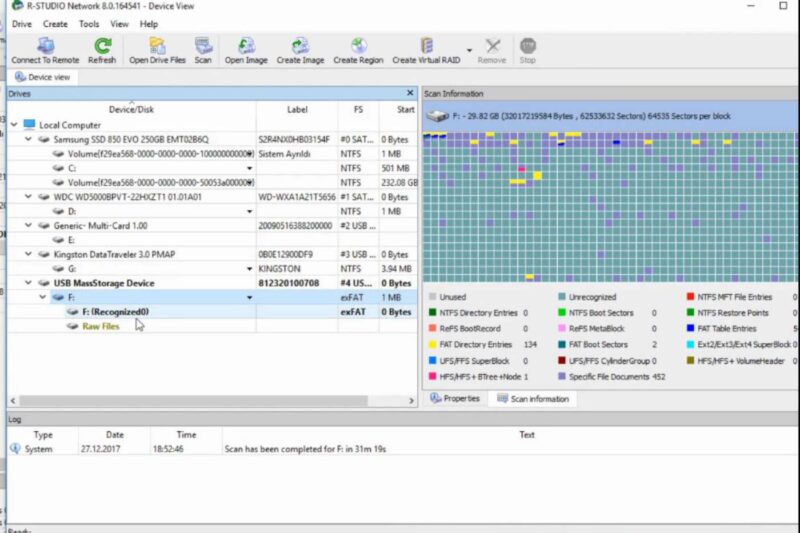Select the E: partition row
800x533 pixels.
coord(212,240)
